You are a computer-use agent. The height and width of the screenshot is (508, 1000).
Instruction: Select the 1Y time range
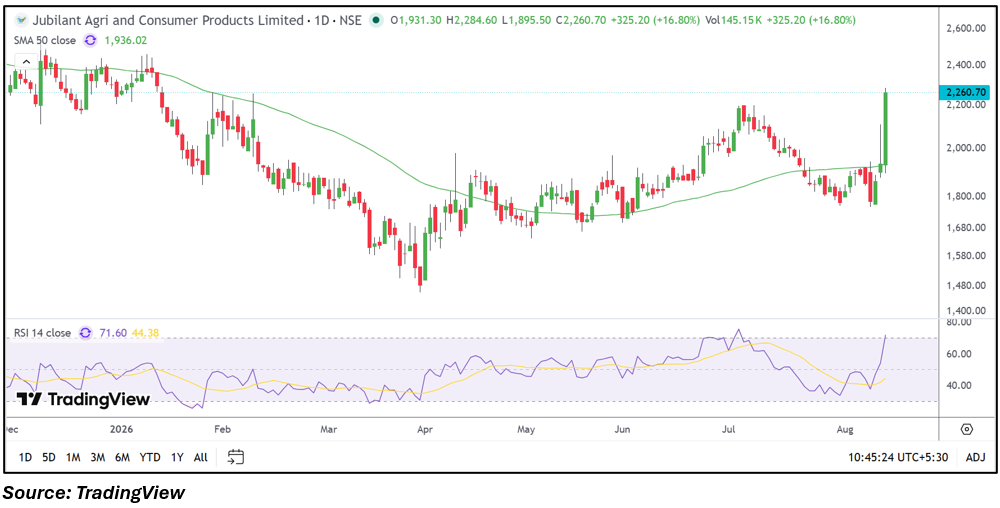coord(177,457)
